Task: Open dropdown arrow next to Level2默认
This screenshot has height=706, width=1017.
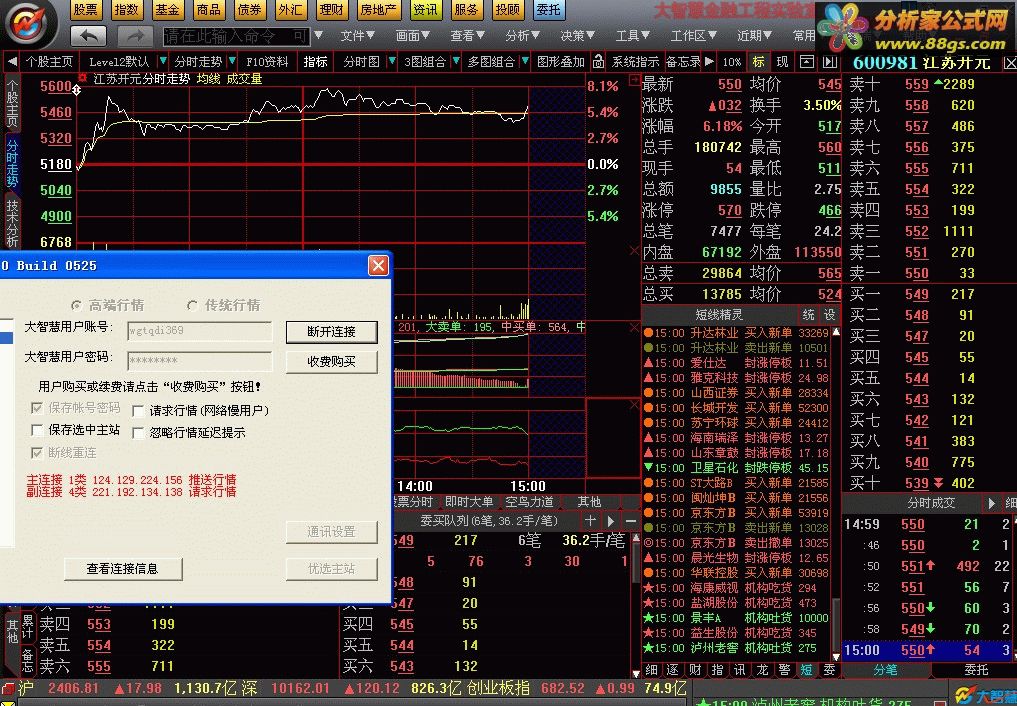Action: [161, 62]
